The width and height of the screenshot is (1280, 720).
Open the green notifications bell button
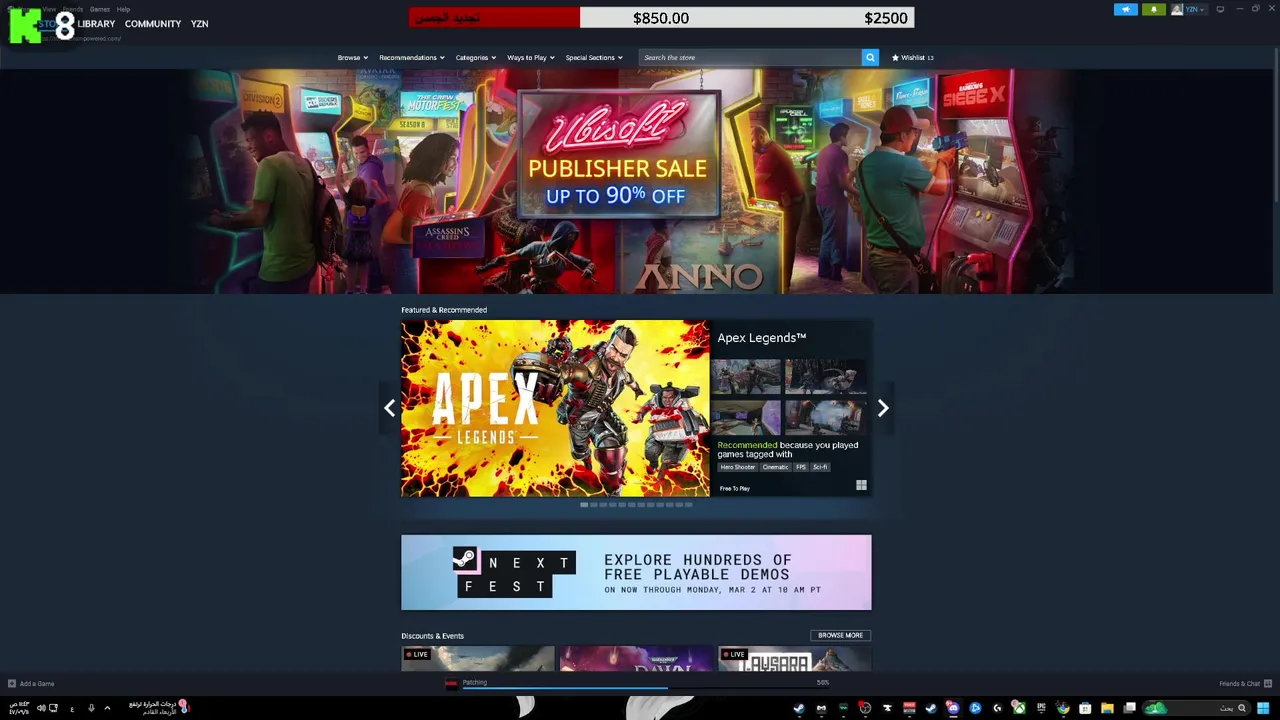(x=1154, y=9)
